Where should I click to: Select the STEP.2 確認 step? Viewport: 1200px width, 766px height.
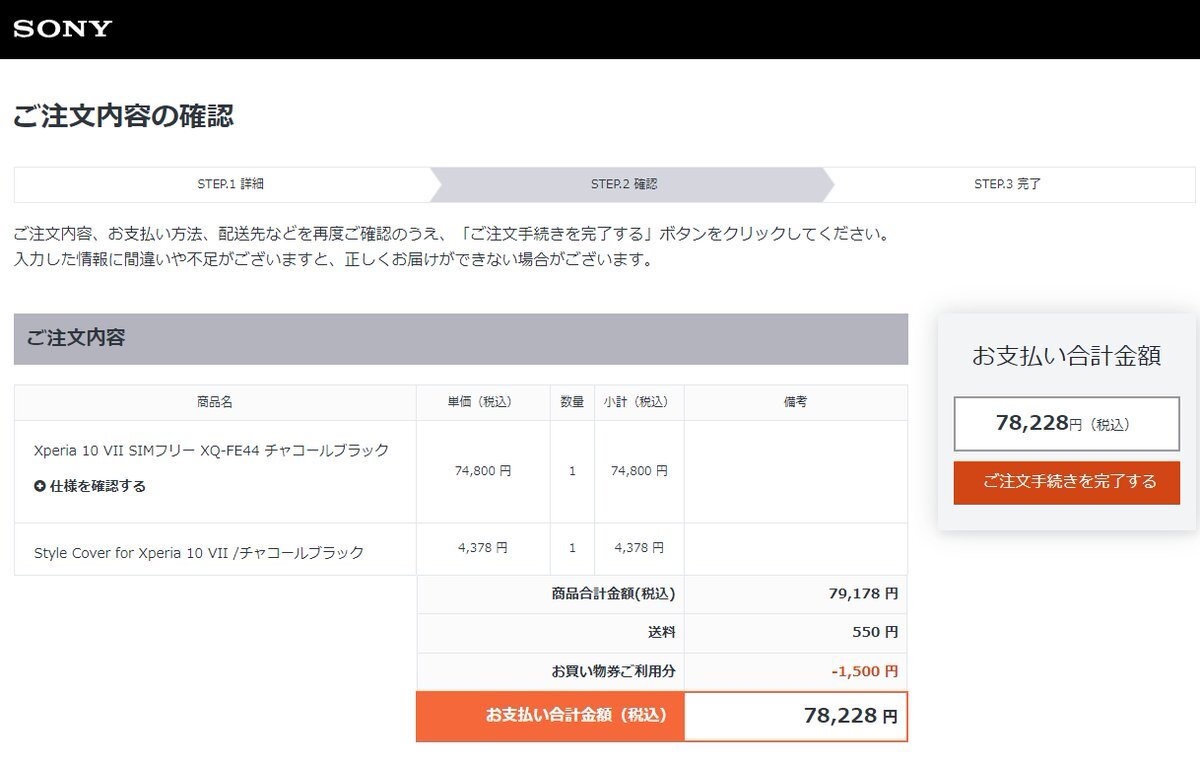click(624, 184)
